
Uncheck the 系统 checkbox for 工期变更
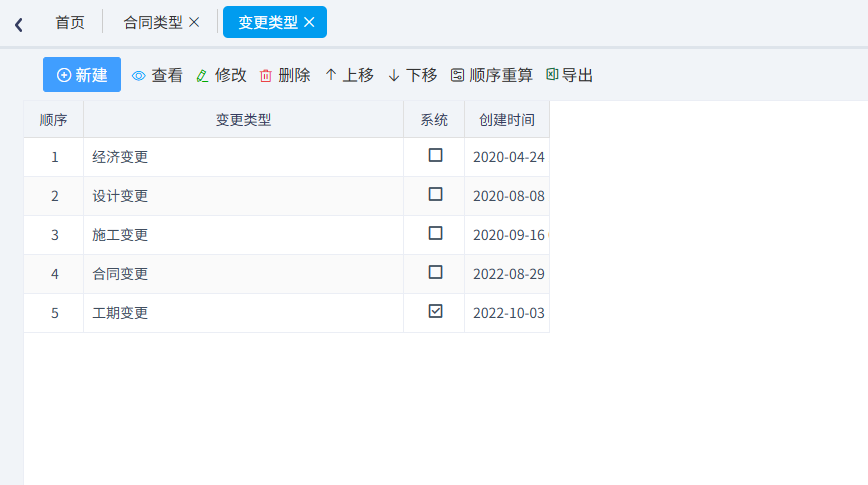(436, 311)
